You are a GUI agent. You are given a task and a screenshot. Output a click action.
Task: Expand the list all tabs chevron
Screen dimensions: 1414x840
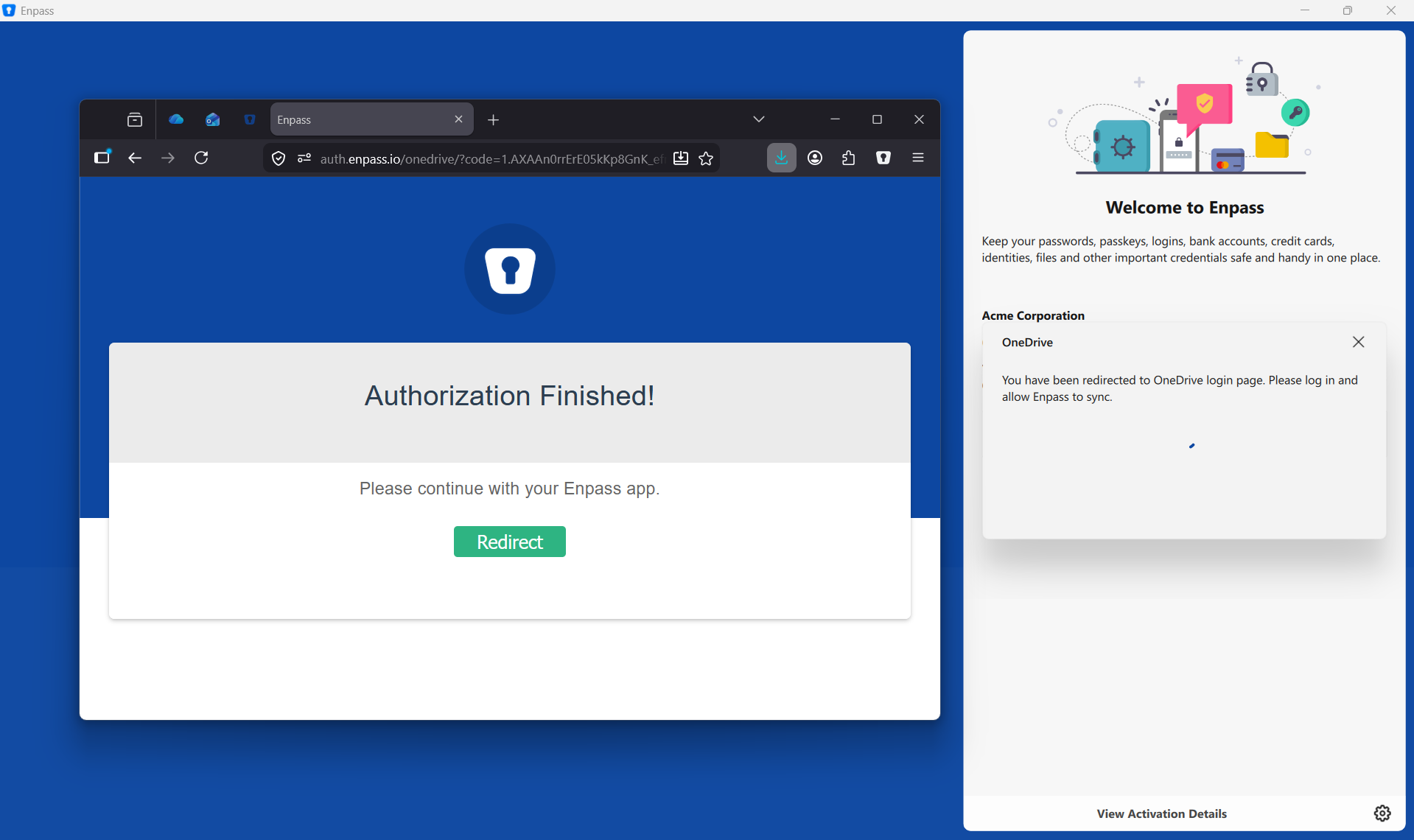click(x=758, y=119)
